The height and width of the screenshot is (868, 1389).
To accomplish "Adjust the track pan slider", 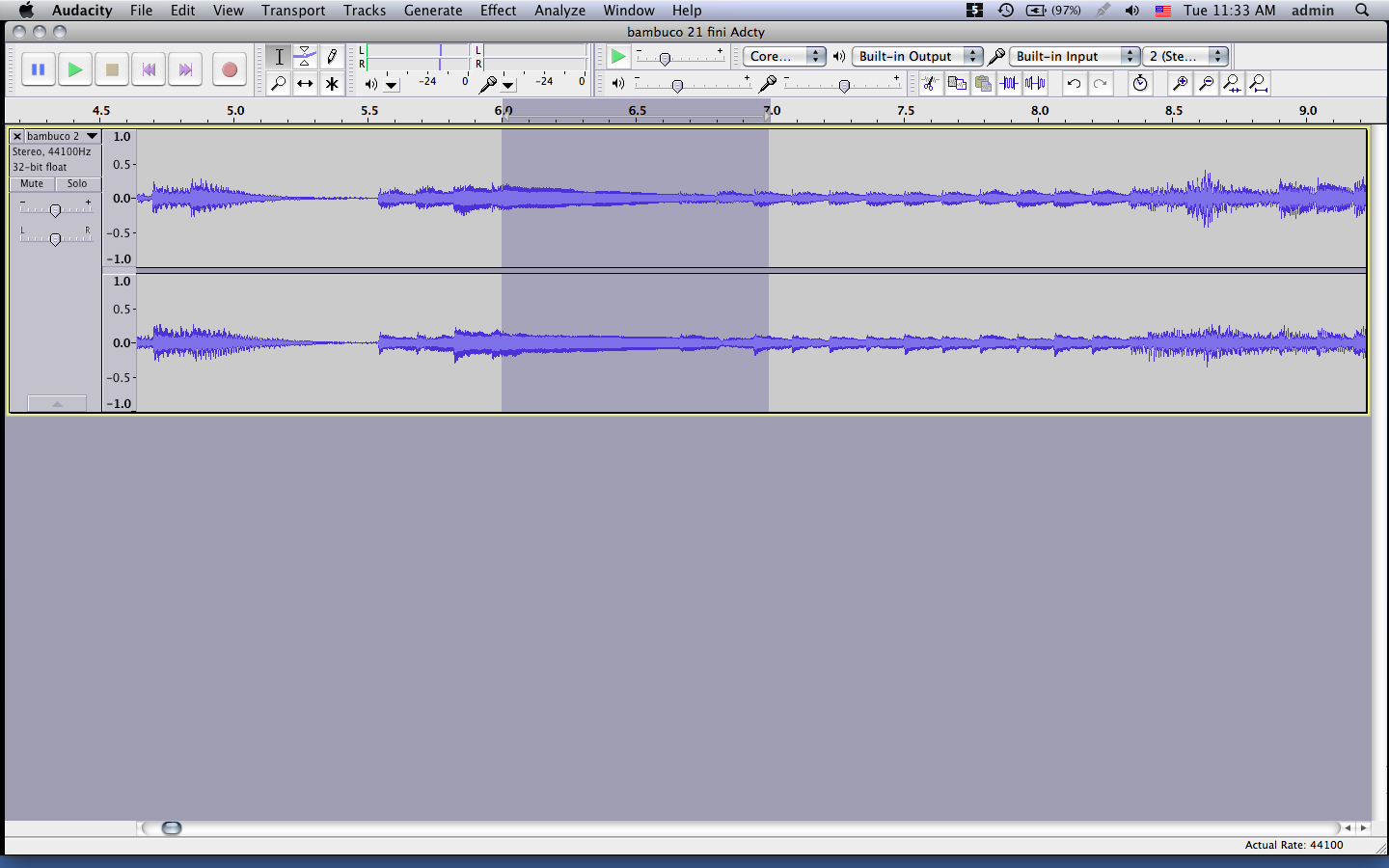I will pos(55,237).
